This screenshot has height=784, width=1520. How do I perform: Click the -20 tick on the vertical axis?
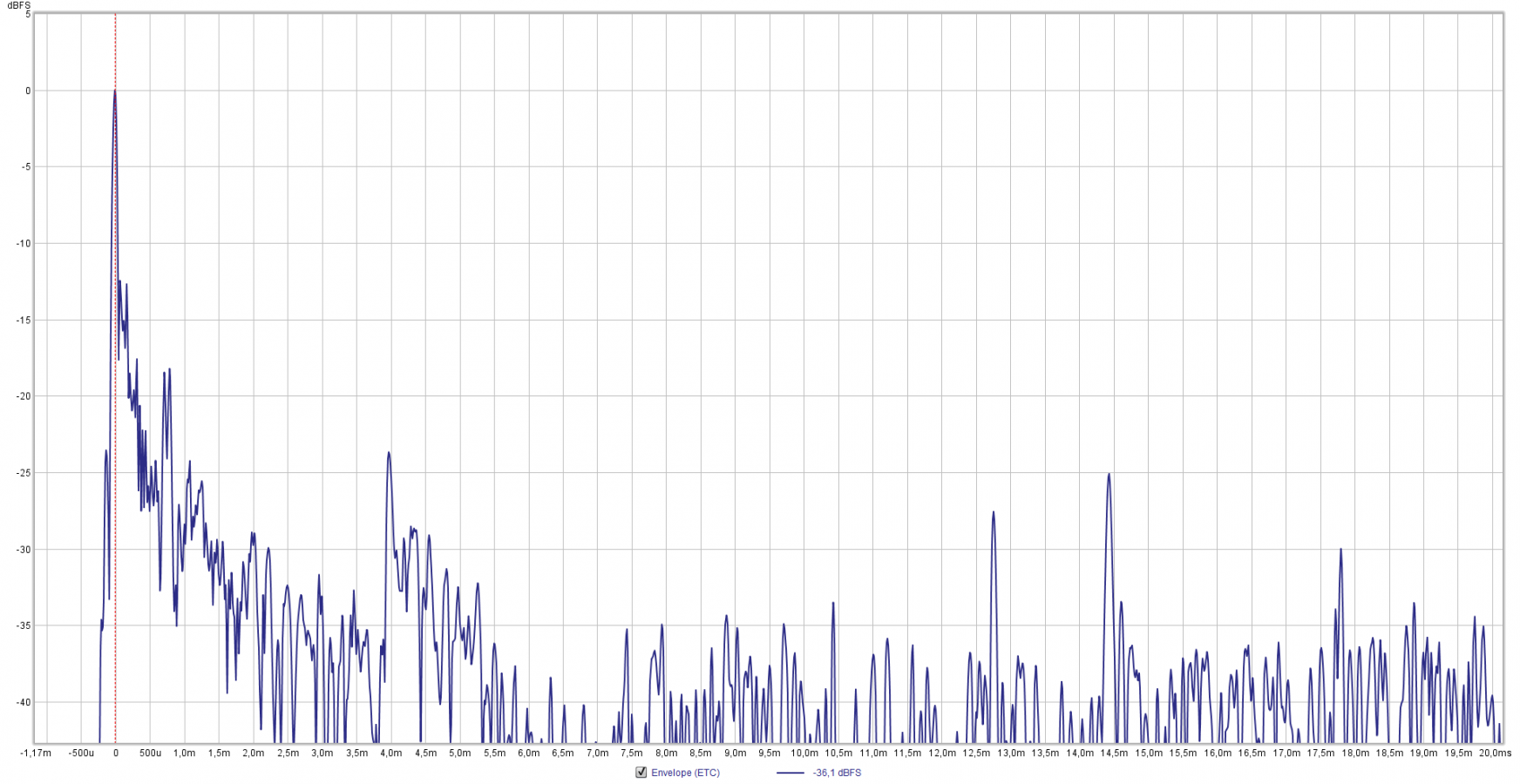click(x=23, y=395)
